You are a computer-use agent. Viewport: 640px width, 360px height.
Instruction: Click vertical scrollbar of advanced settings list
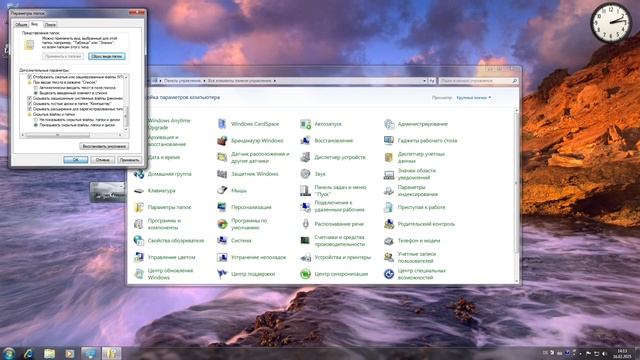point(126,104)
